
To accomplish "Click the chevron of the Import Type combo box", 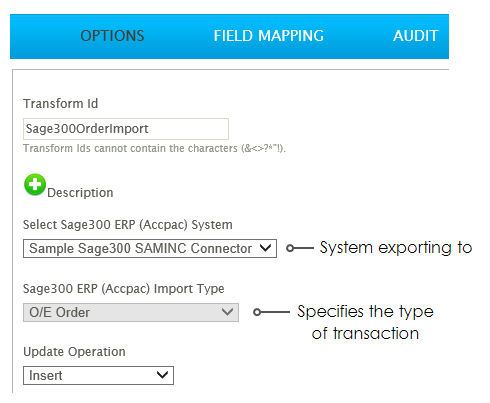I will point(227,312).
